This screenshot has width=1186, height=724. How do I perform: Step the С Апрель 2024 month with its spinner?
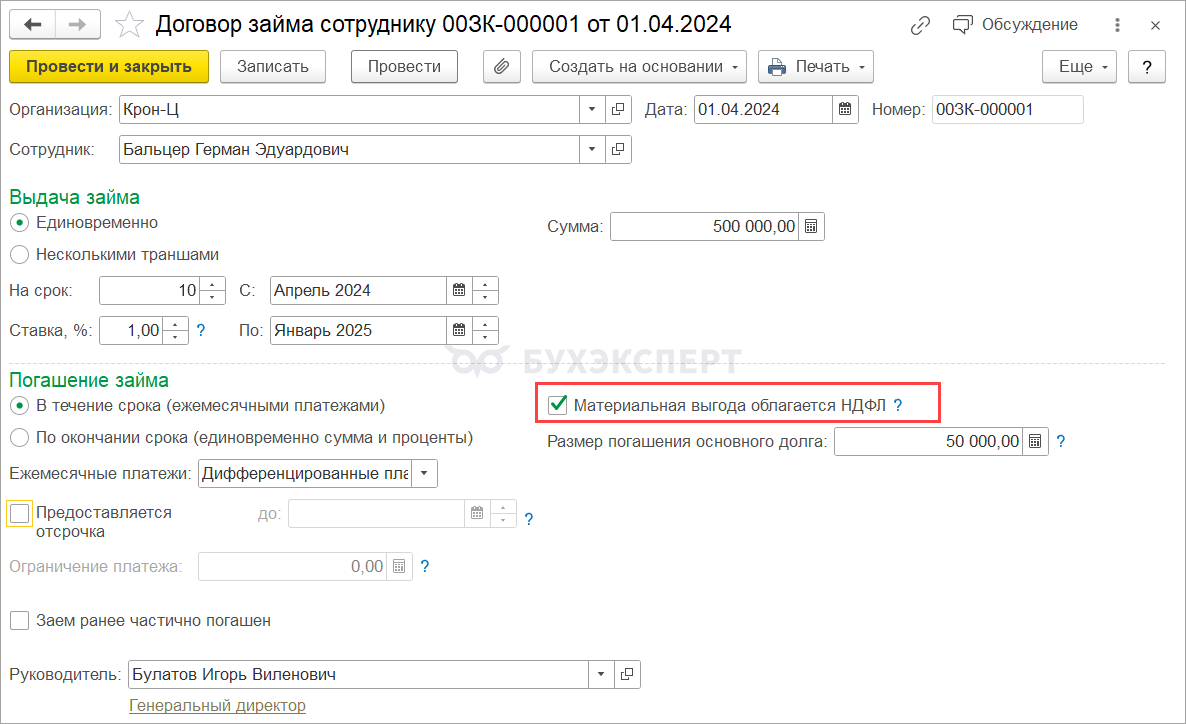(x=485, y=291)
